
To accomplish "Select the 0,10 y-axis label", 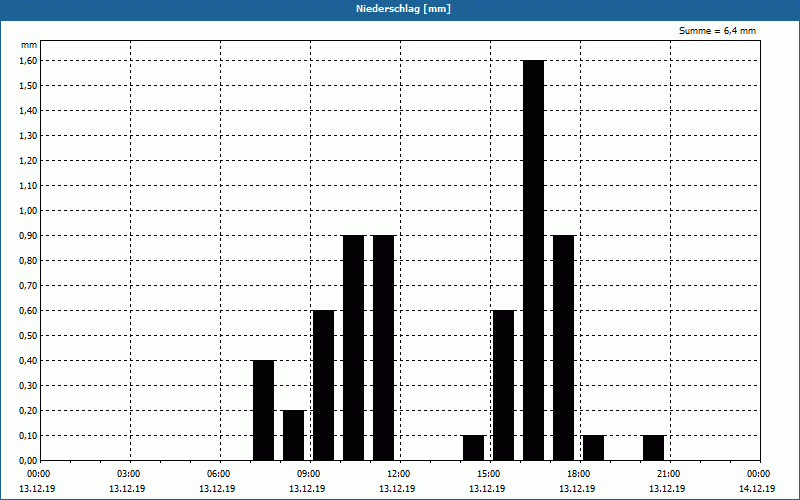I will pos(28,435).
